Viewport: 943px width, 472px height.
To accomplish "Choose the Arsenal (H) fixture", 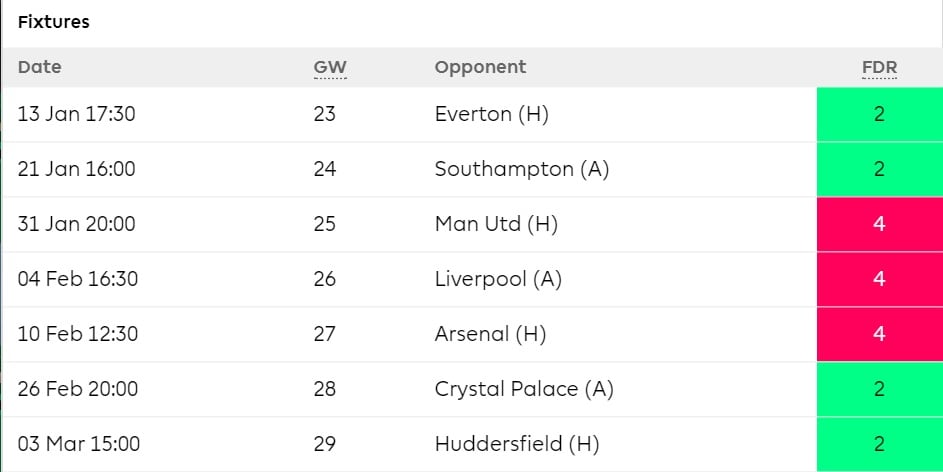I will (x=490, y=334).
